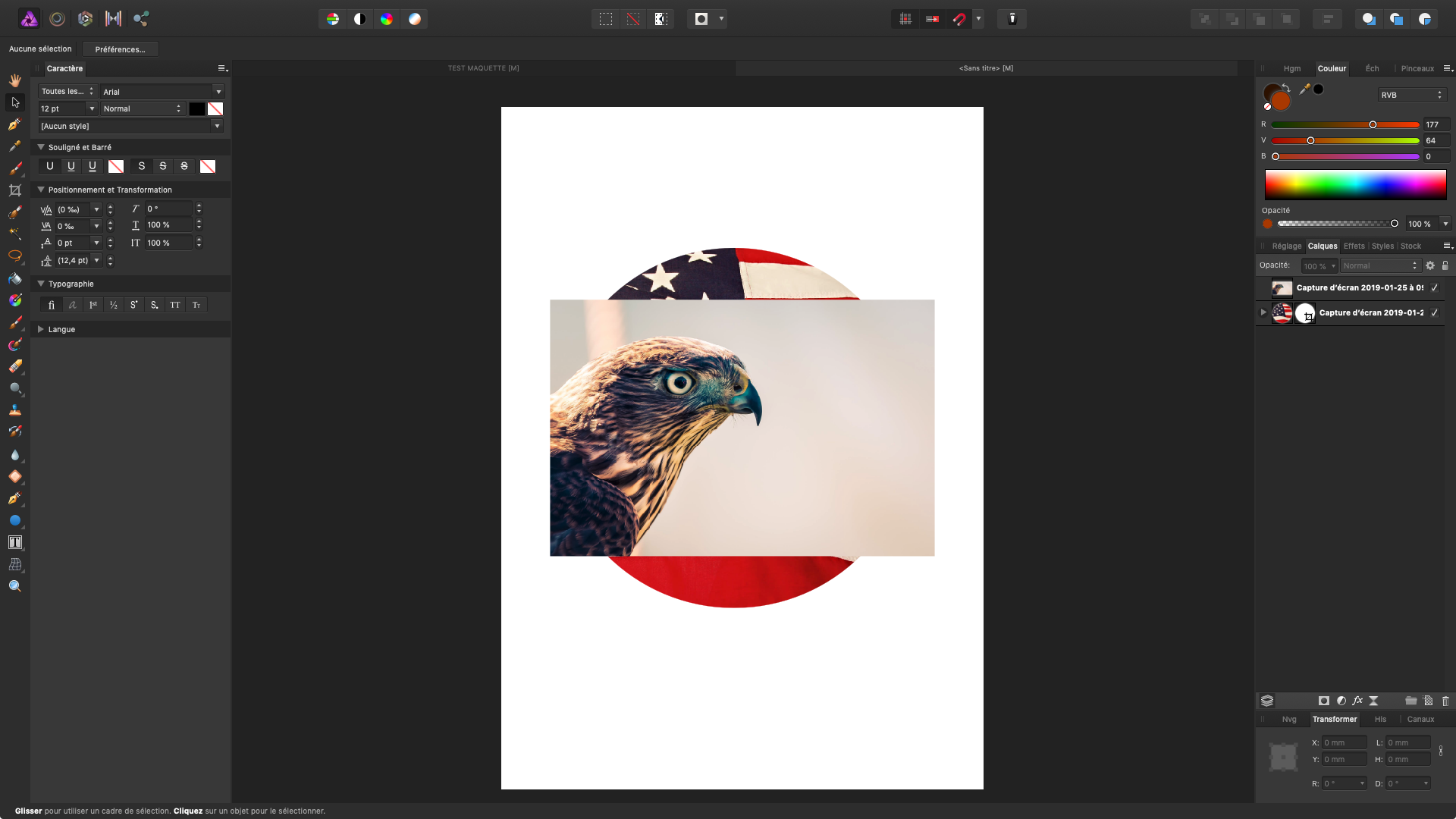Select the Hand view tool
This screenshot has height=819, width=1456.
[14, 80]
